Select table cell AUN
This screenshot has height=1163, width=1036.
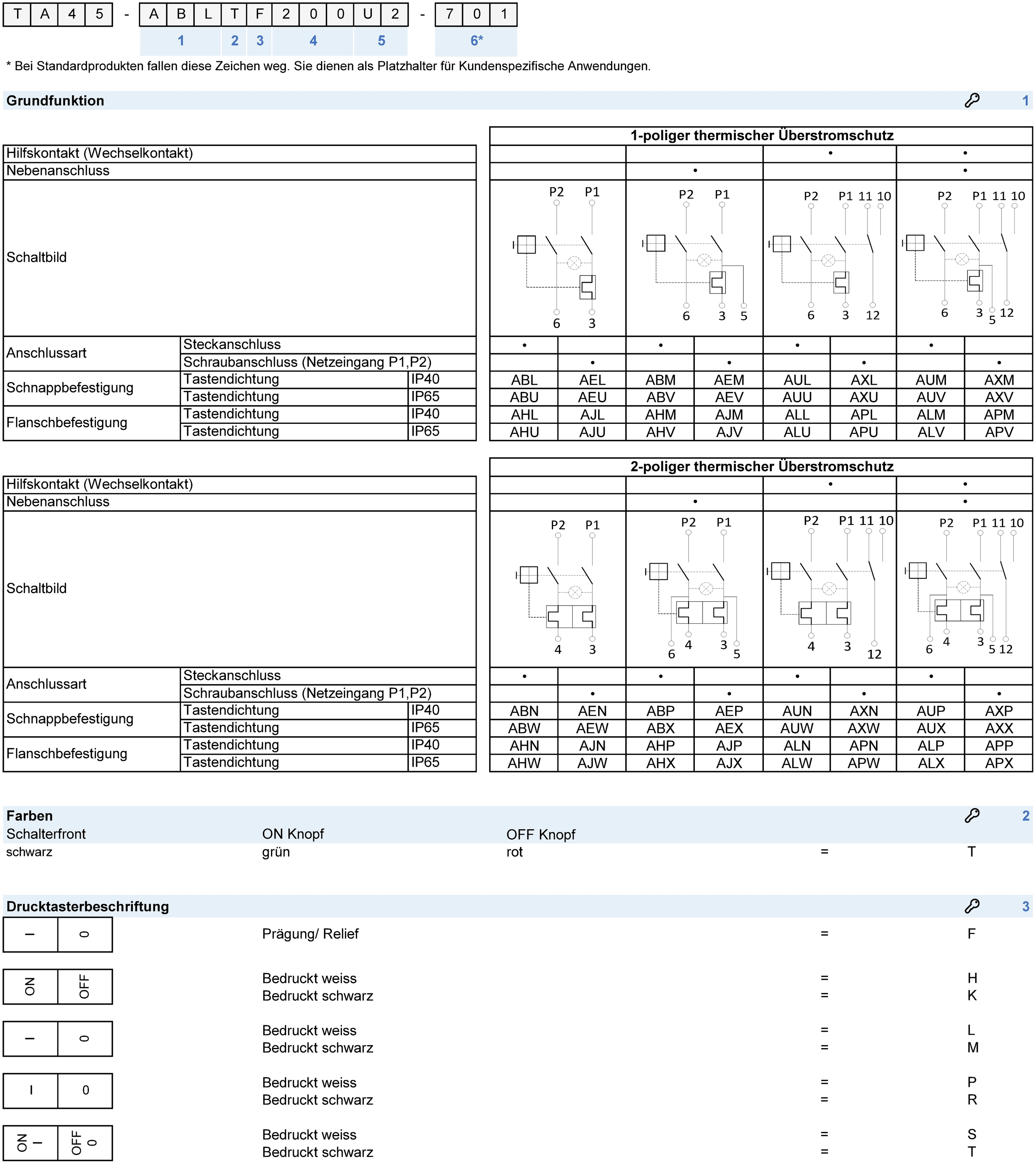click(797, 711)
